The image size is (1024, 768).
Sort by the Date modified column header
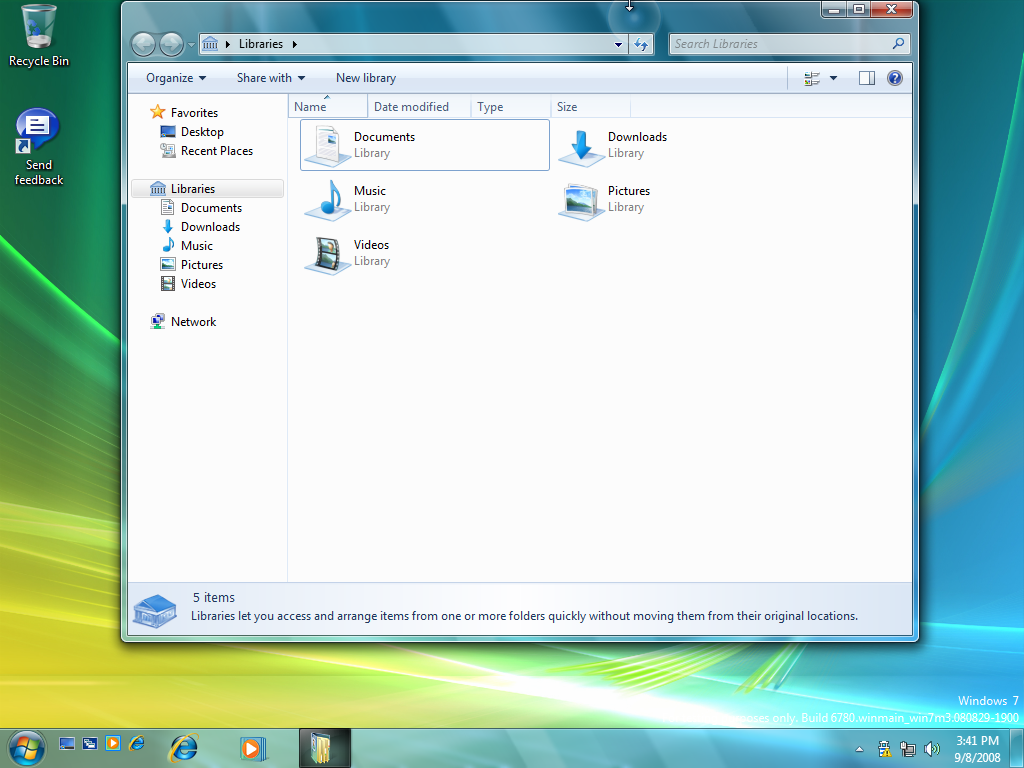pos(411,107)
